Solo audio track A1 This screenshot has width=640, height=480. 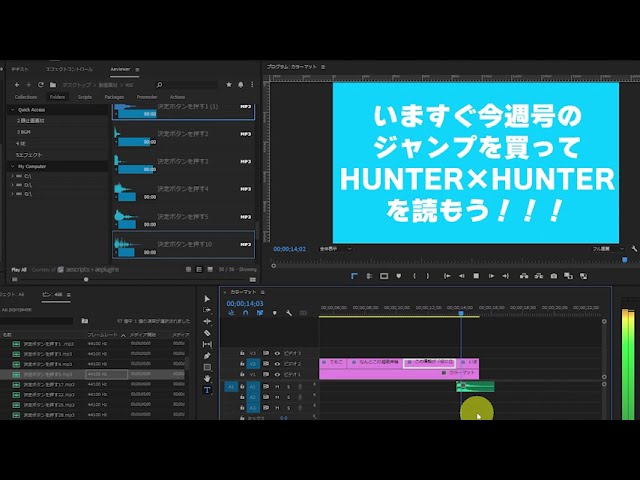coord(289,387)
